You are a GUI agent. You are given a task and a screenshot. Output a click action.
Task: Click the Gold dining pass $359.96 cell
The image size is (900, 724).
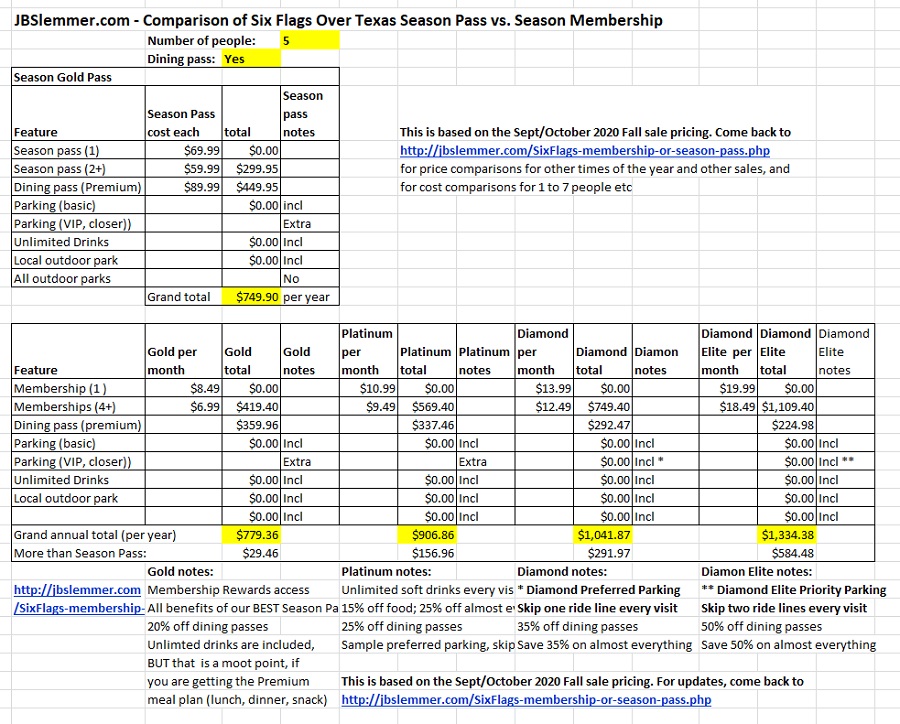251,425
